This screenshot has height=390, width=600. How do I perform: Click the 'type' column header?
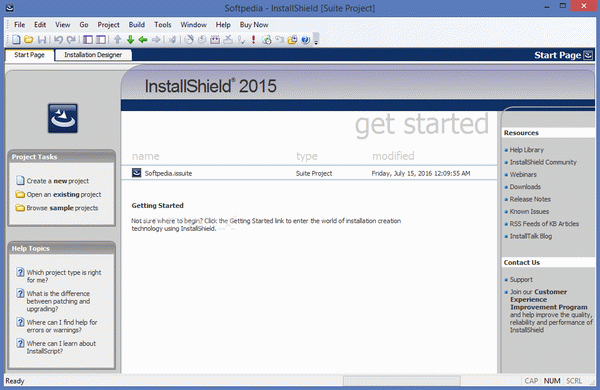tap(307, 156)
